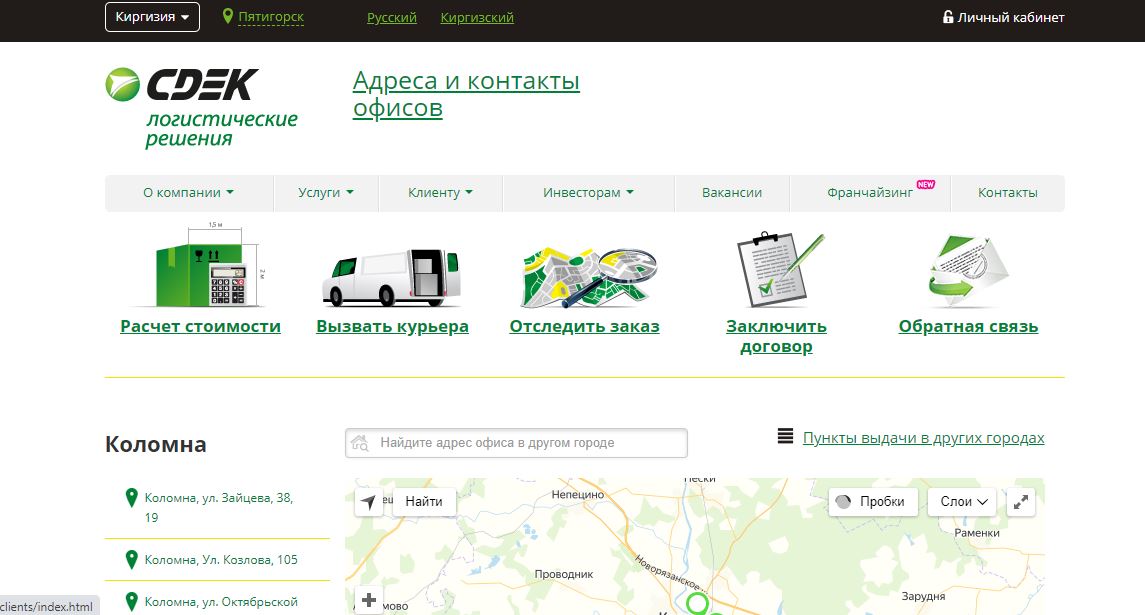The width and height of the screenshot is (1145, 615).
Task: Switch language to Русский
Action: click(391, 18)
